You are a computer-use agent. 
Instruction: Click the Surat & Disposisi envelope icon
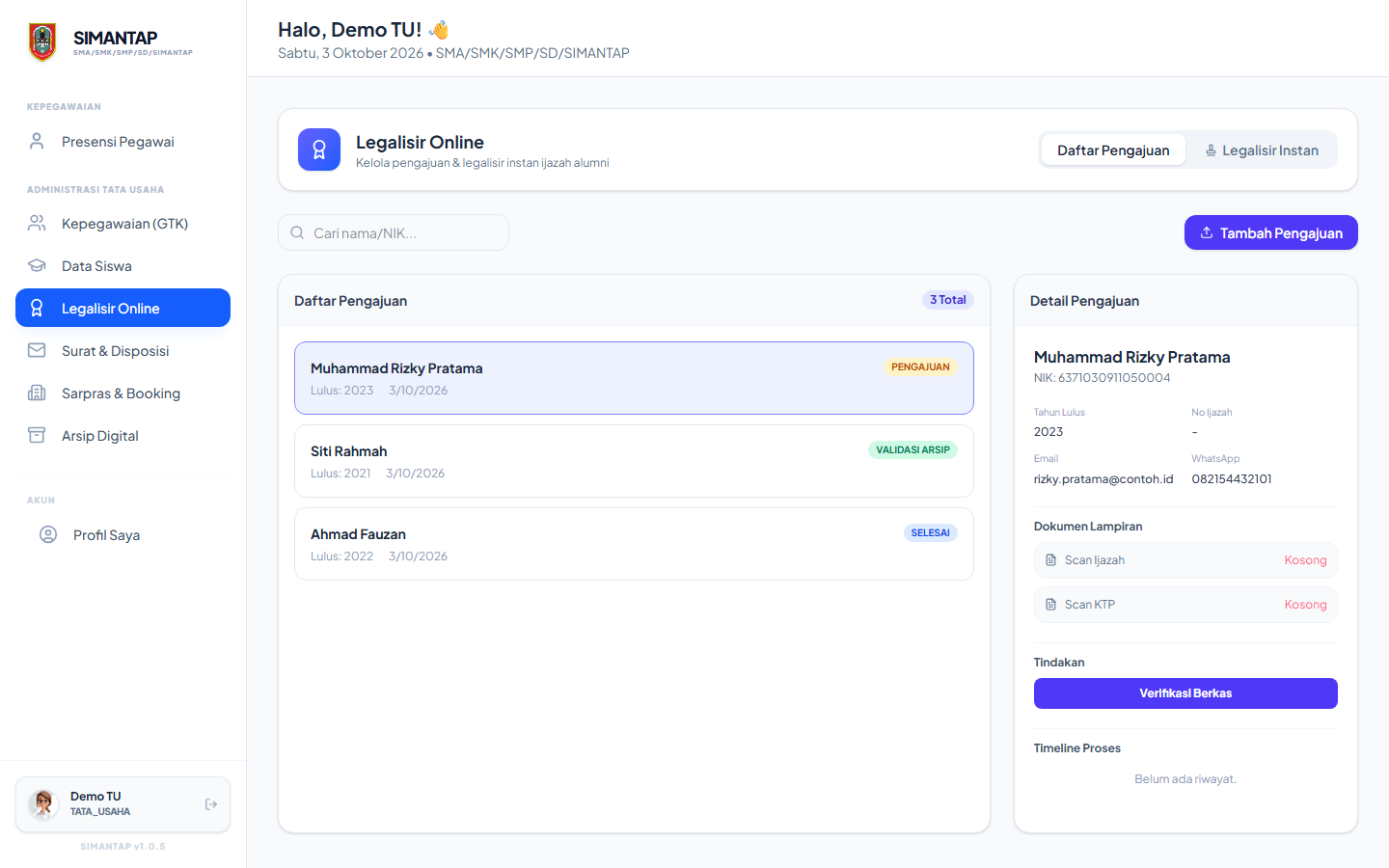(x=37, y=351)
